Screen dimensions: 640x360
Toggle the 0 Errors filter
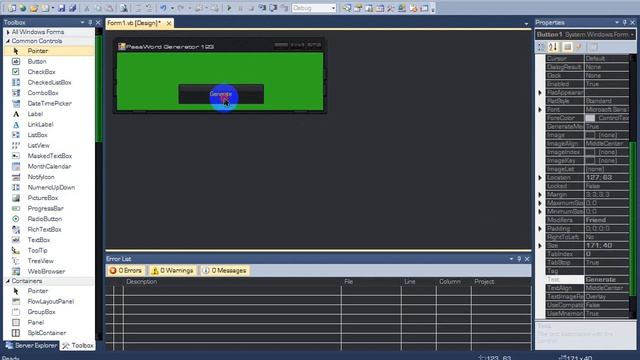[x=126, y=271]
